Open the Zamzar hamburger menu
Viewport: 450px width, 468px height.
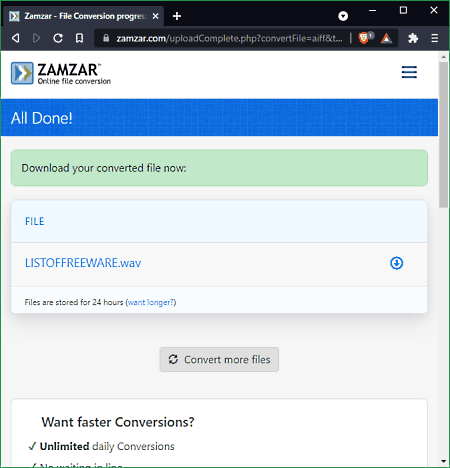pyautogui.click(x=409, y=72)
